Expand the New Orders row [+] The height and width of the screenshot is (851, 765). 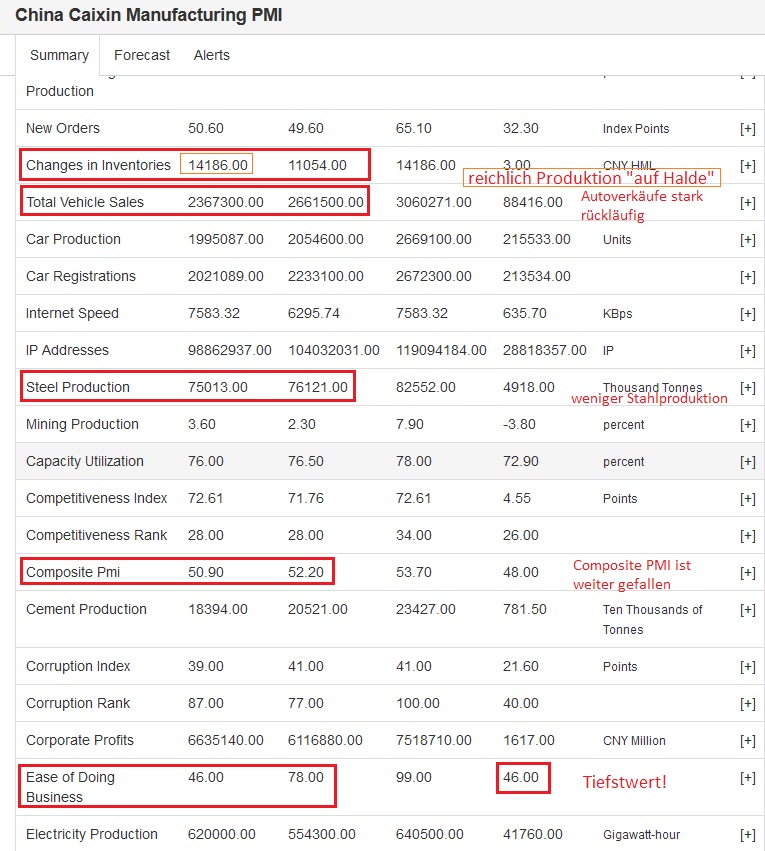(748, 129)
